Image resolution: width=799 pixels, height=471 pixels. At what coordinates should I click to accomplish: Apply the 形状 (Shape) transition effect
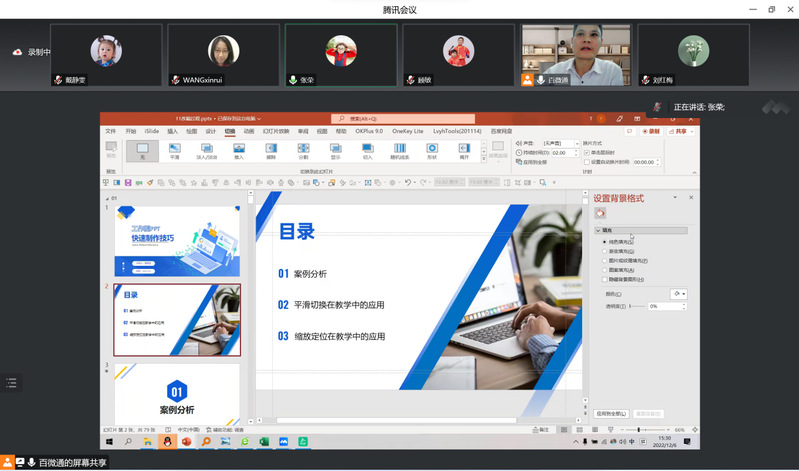coord(432,150)
